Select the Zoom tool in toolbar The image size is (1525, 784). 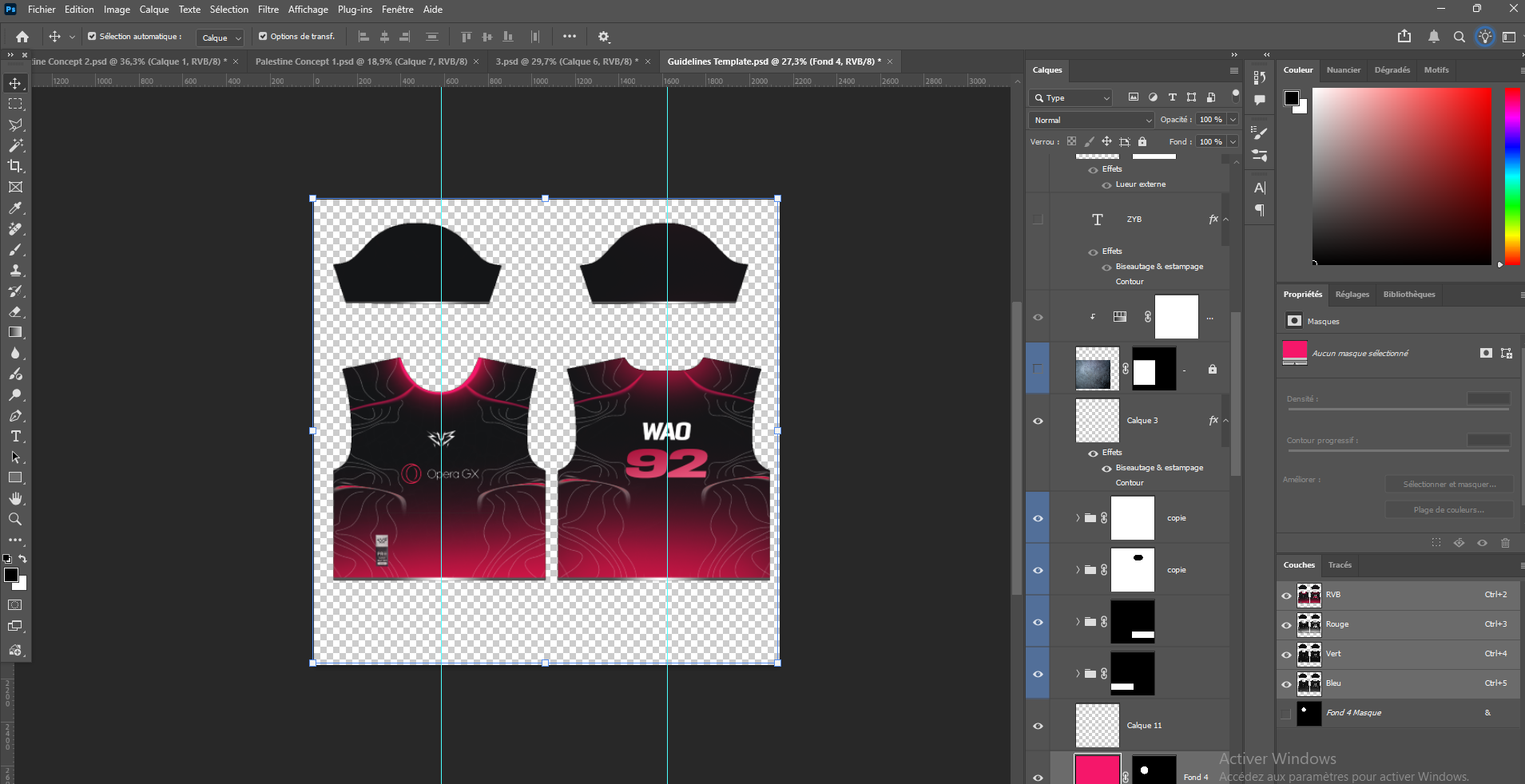15,519
